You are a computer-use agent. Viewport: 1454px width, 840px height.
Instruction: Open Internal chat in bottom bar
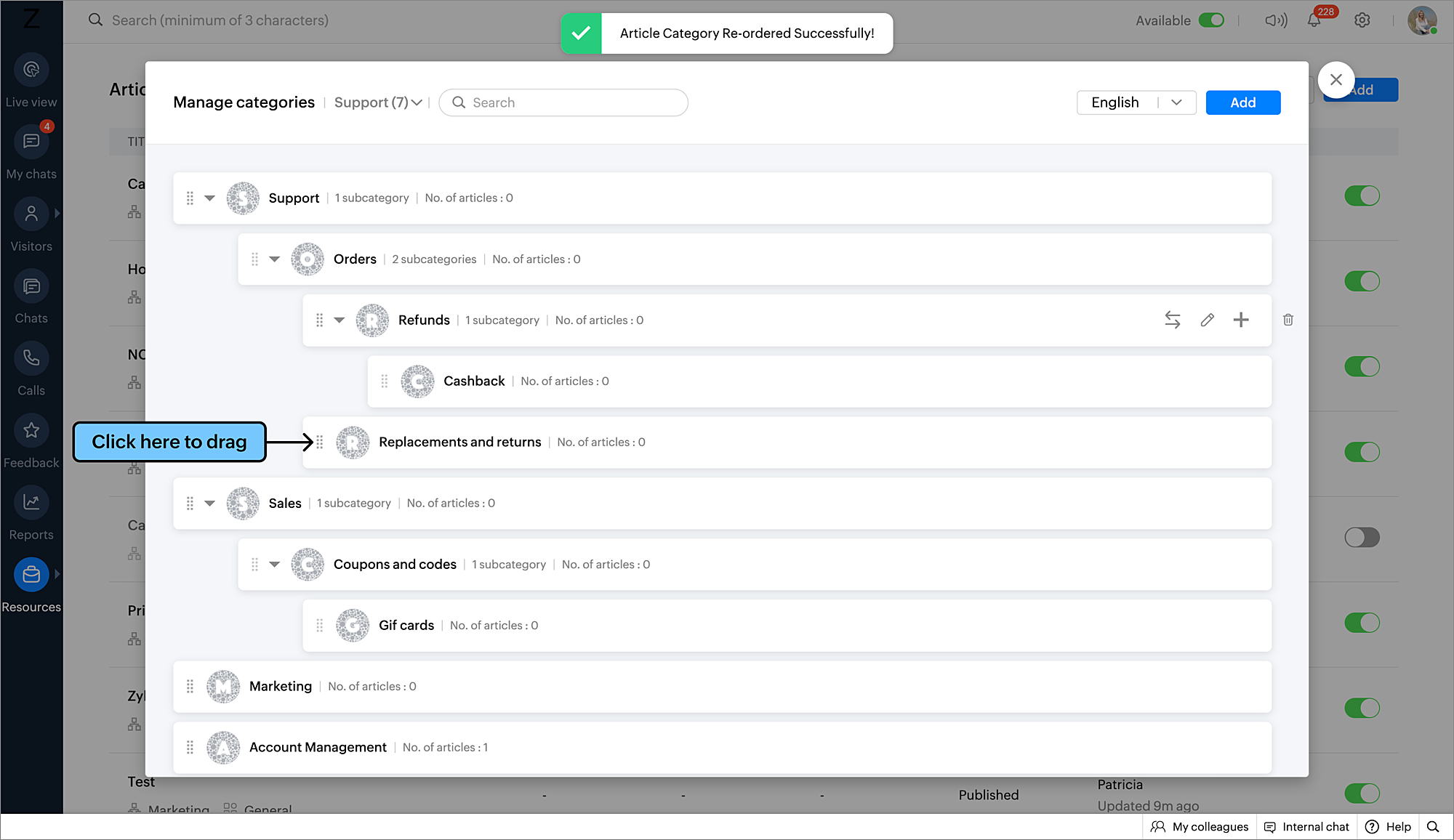tap(1306, 827)
